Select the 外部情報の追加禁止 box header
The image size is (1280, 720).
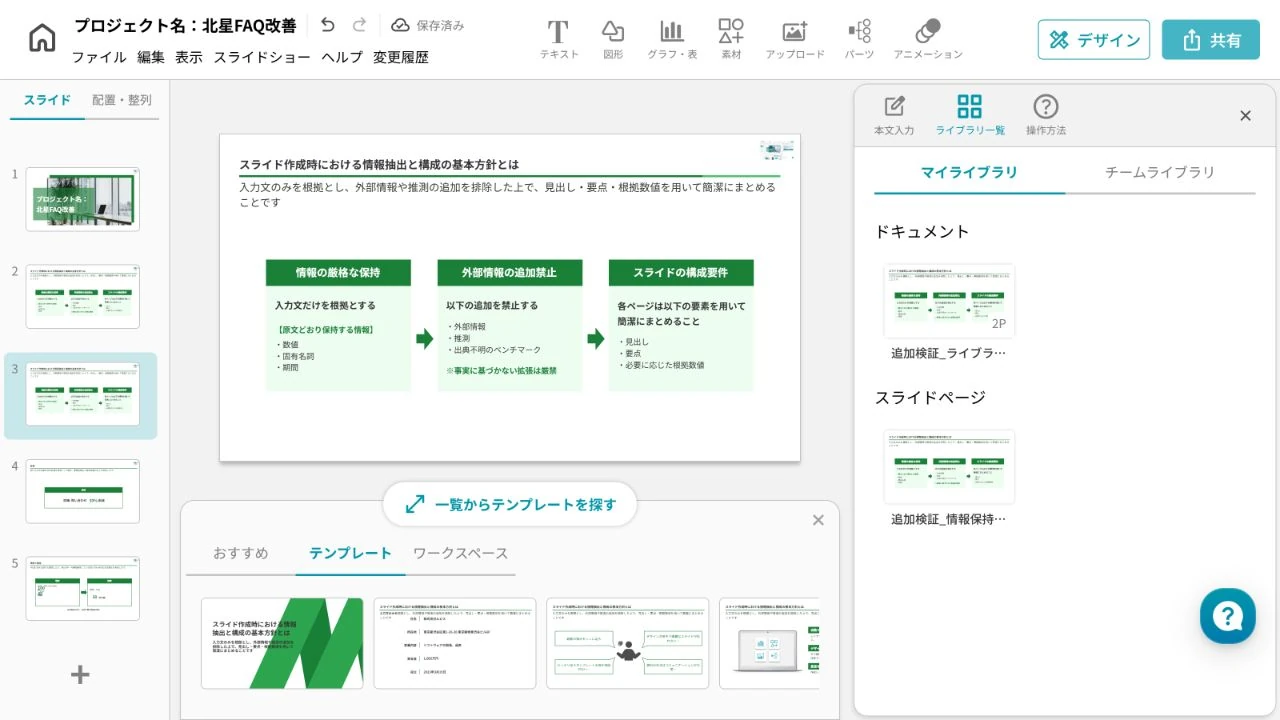[x=510, y=273]
